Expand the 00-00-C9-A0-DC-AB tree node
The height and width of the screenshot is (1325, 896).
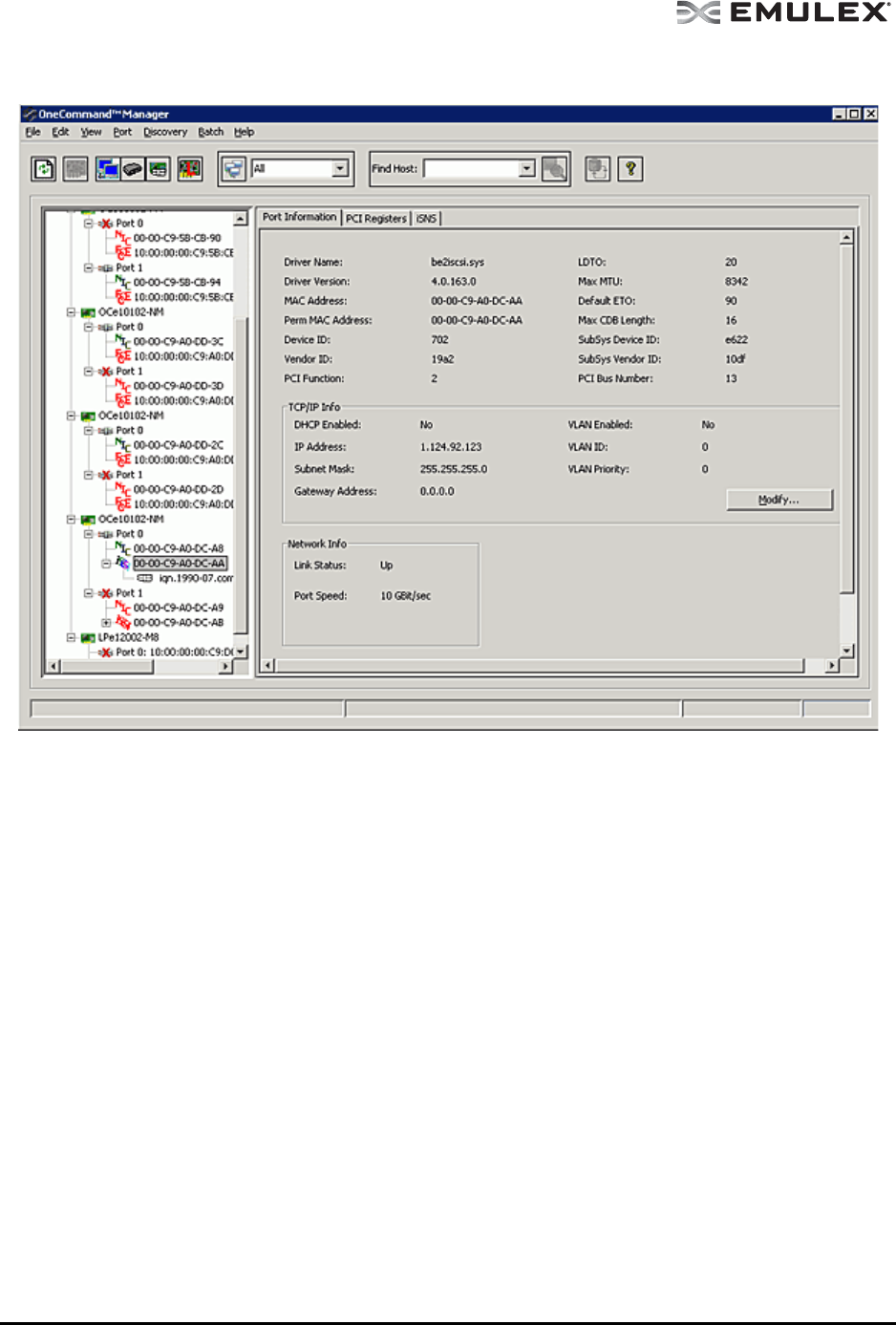[106, 623]
